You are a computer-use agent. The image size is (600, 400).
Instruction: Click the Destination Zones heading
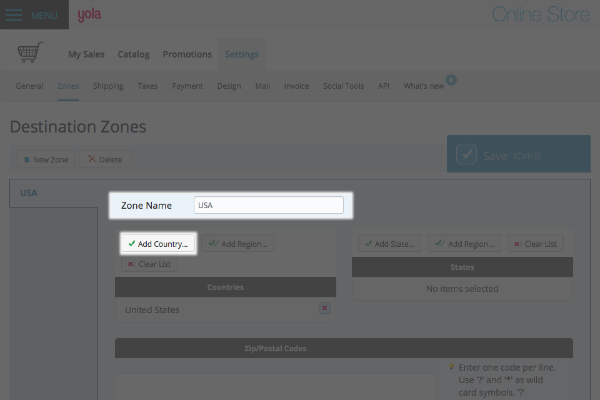[78, 127]
